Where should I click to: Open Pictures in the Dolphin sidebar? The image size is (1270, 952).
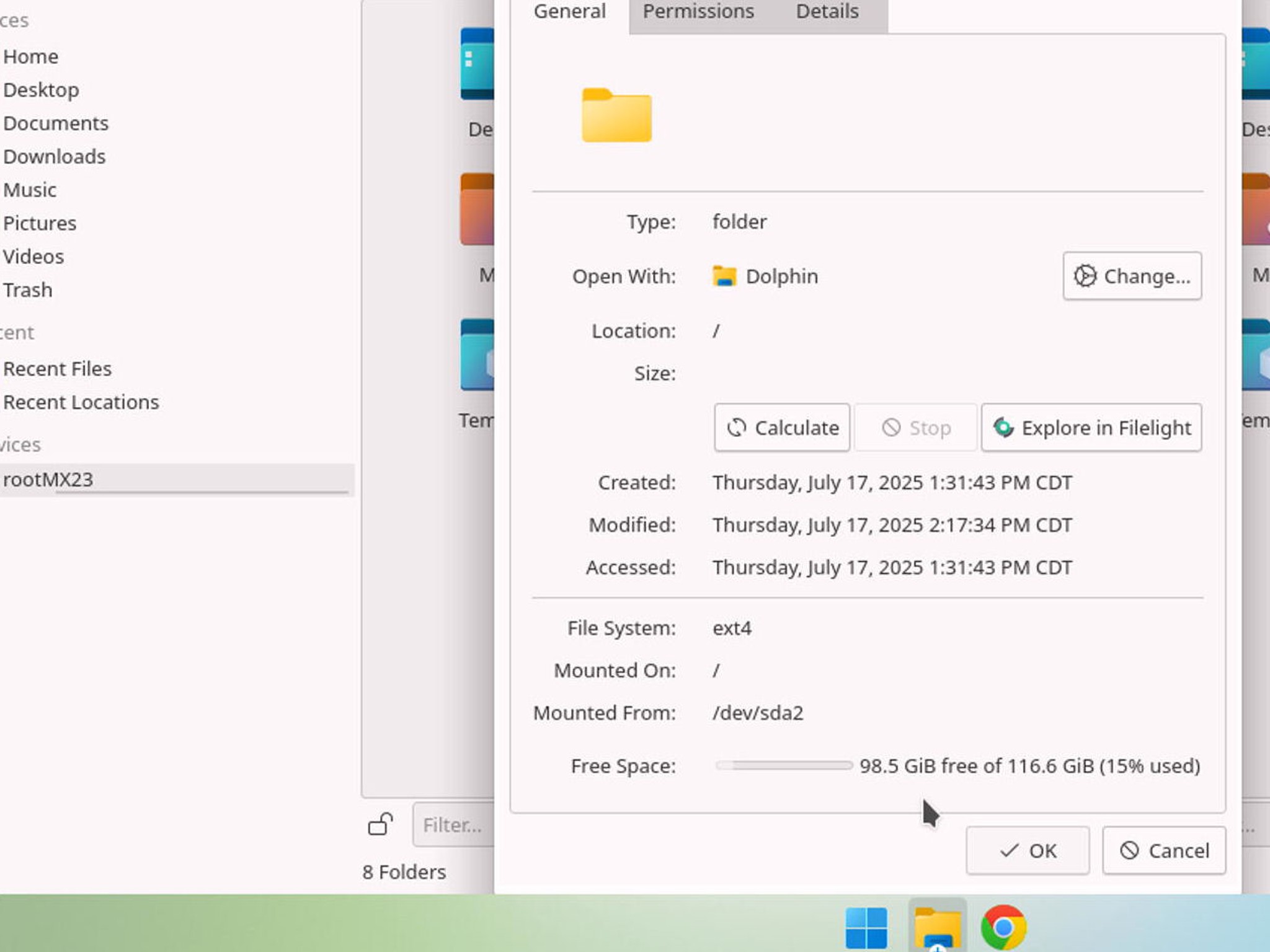click(x=40, y=223)
